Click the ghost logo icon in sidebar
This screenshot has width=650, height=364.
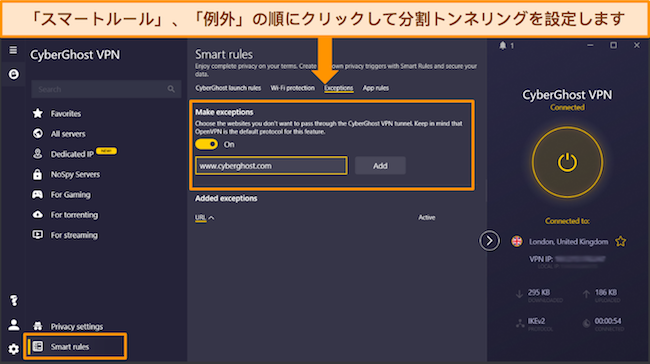click(x=14, y=74)
